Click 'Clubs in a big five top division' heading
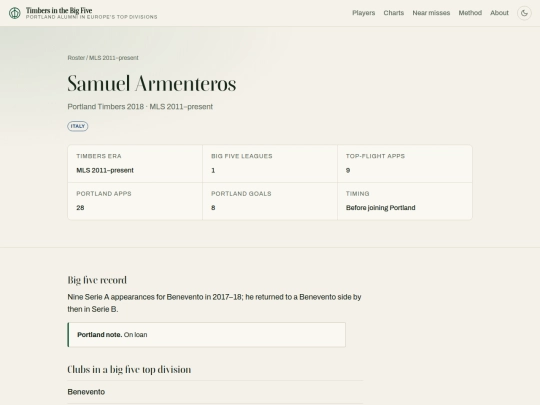540x405 pixels. tap(129, 370)
